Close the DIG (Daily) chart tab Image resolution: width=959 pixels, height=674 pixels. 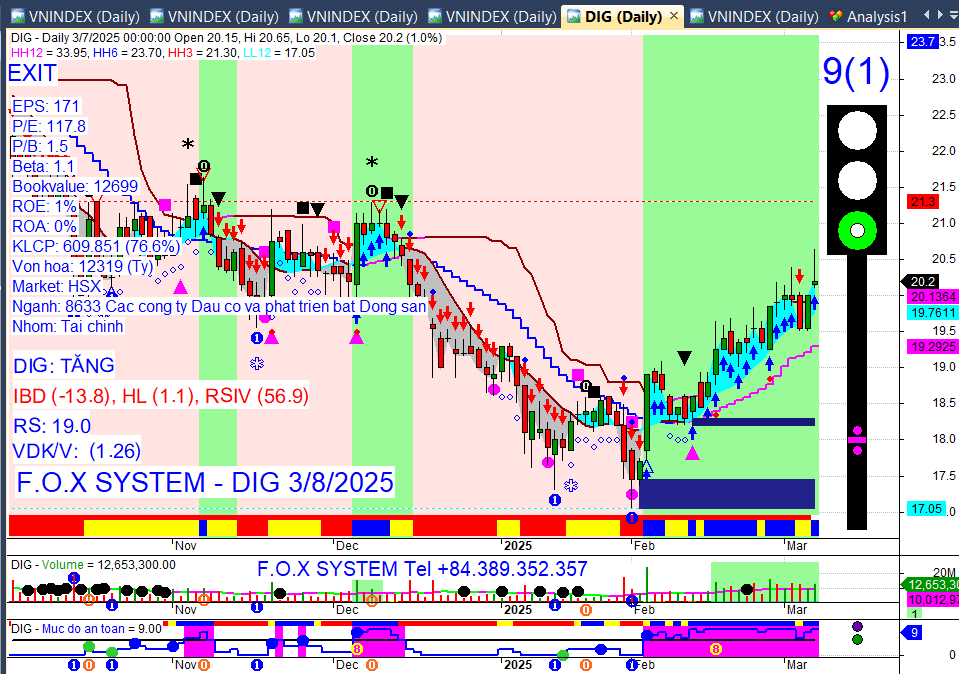(x=674, y=15)
